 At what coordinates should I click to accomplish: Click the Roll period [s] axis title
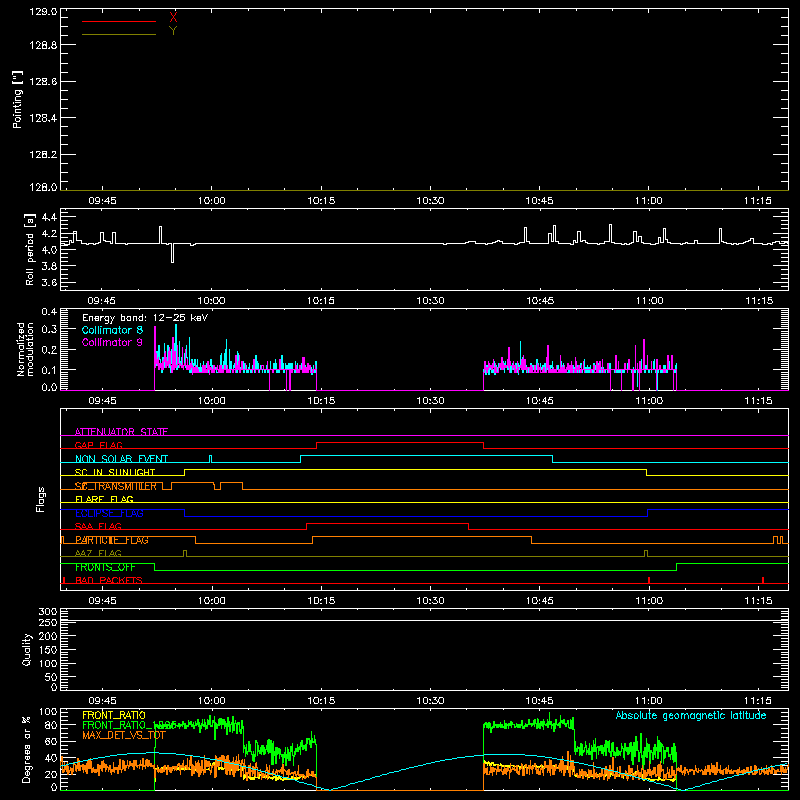[30, 250]
